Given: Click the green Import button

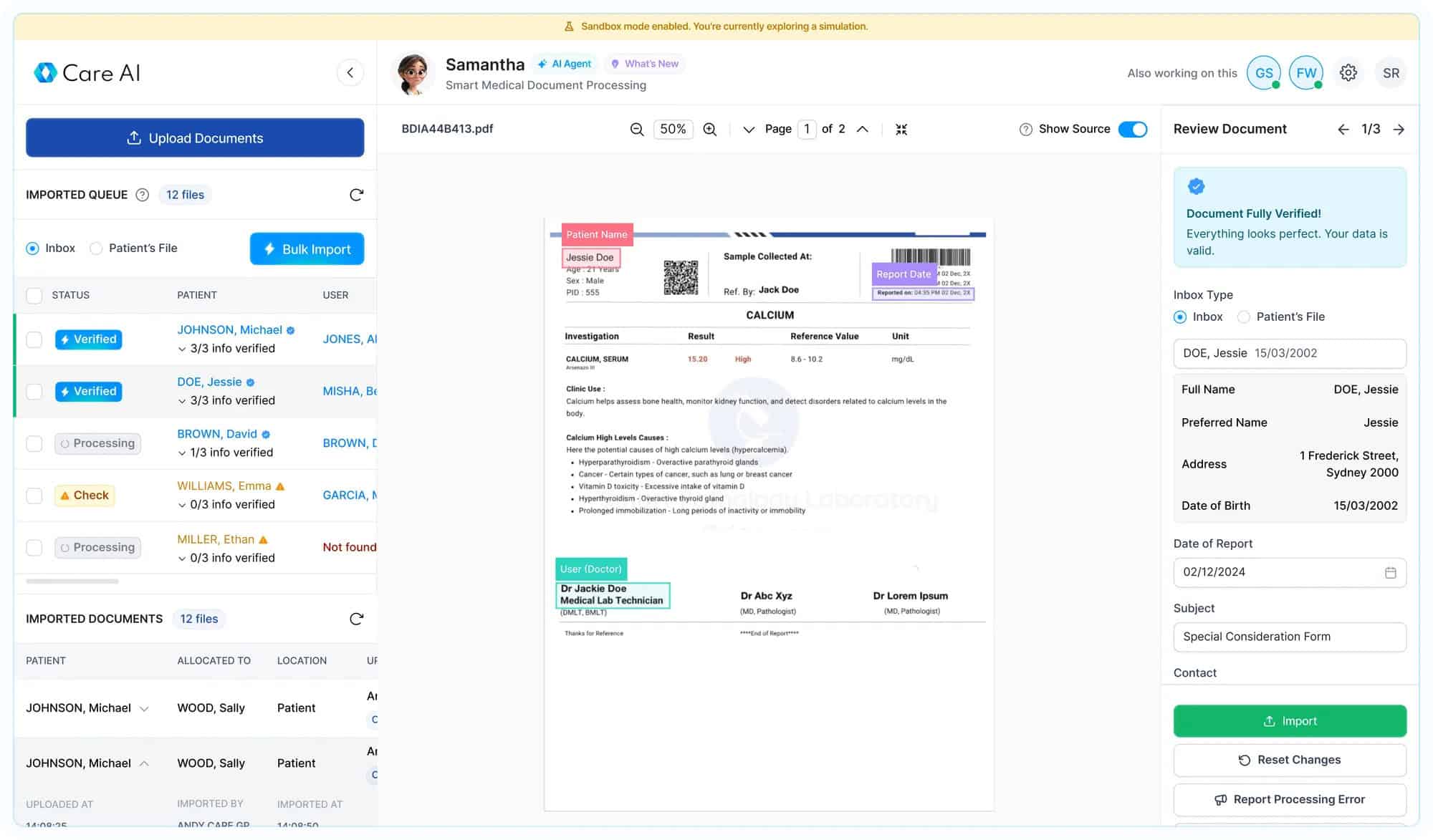Looking at the screenshot, I should click(x=1289, y=720).
